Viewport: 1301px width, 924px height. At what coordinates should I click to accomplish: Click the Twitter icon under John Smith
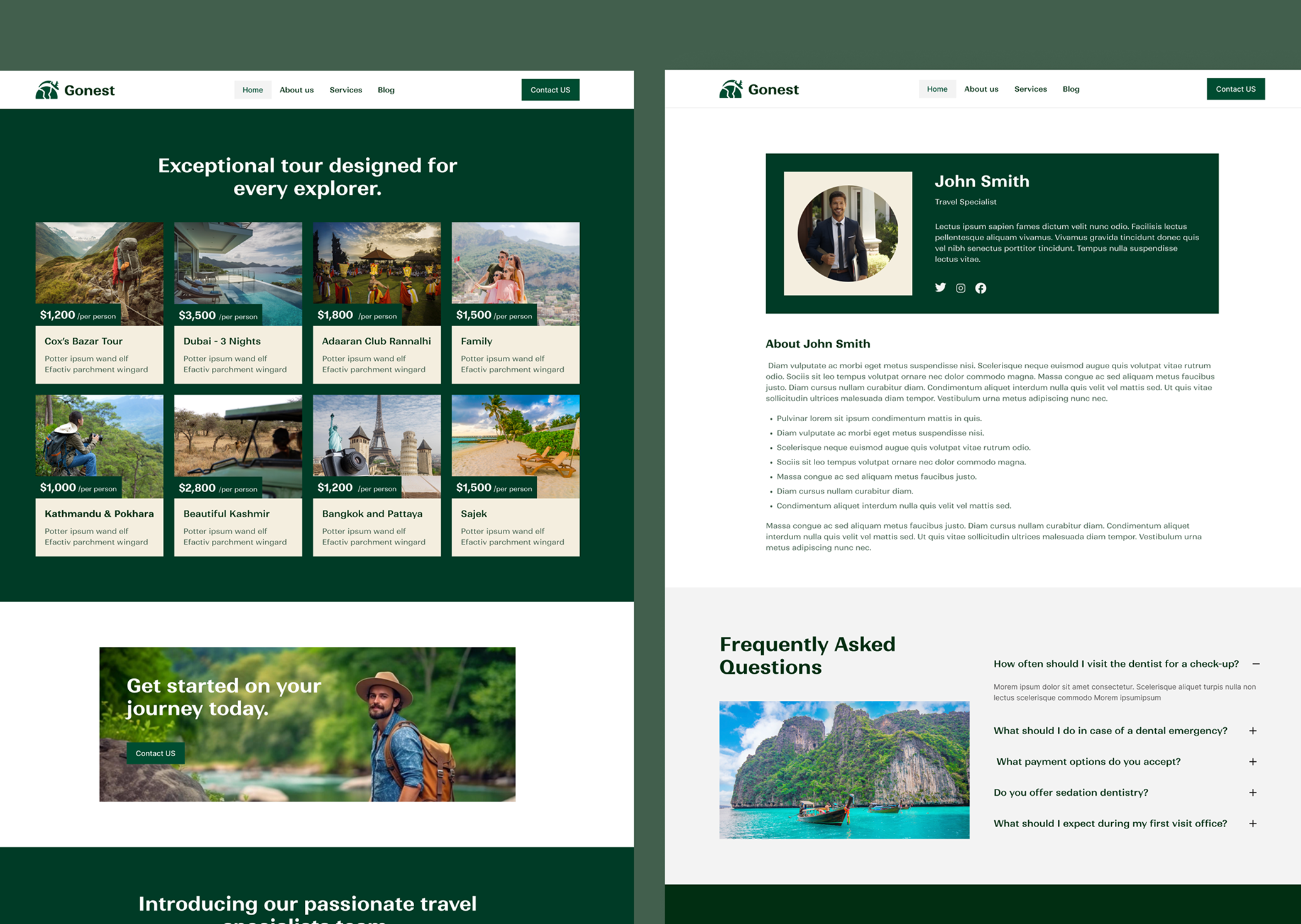940,287
